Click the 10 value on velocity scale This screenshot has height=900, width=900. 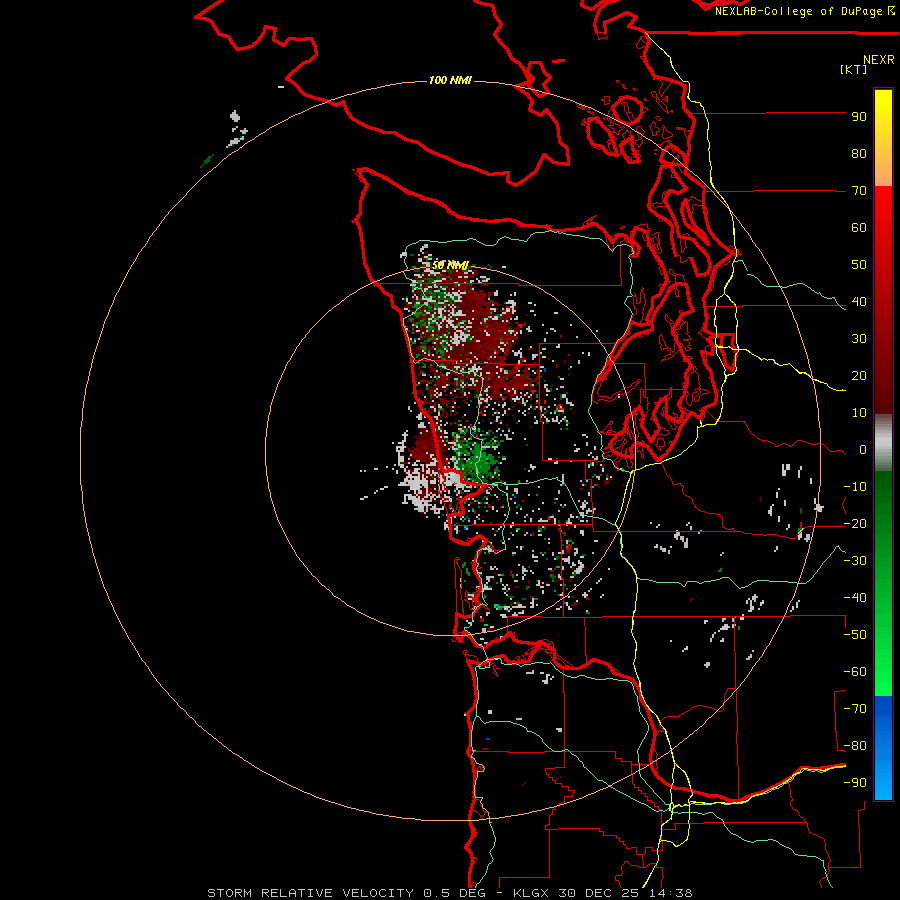click(859, 413)
